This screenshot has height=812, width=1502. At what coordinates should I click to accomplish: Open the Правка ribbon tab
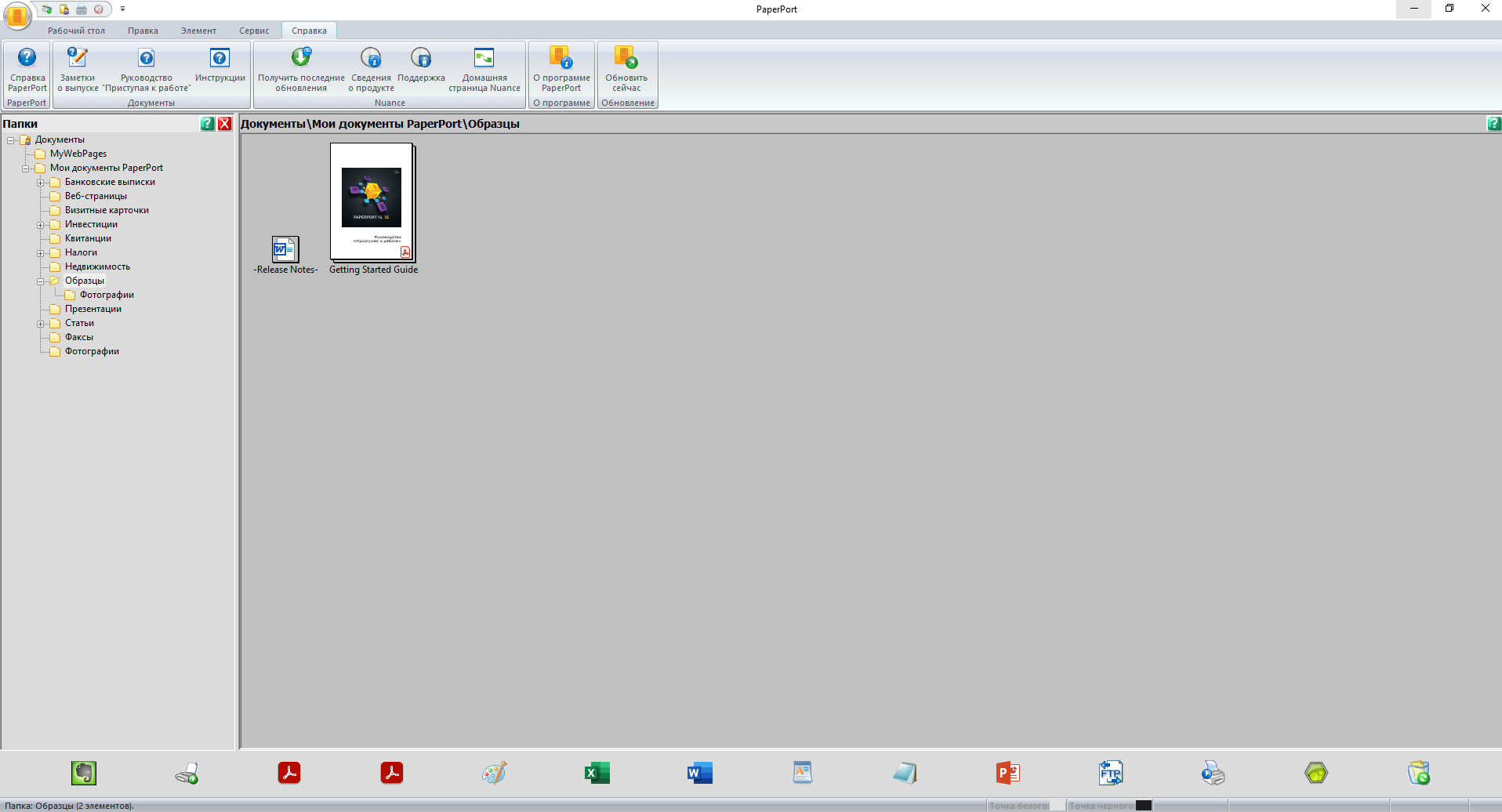click(x=143, y=31)
